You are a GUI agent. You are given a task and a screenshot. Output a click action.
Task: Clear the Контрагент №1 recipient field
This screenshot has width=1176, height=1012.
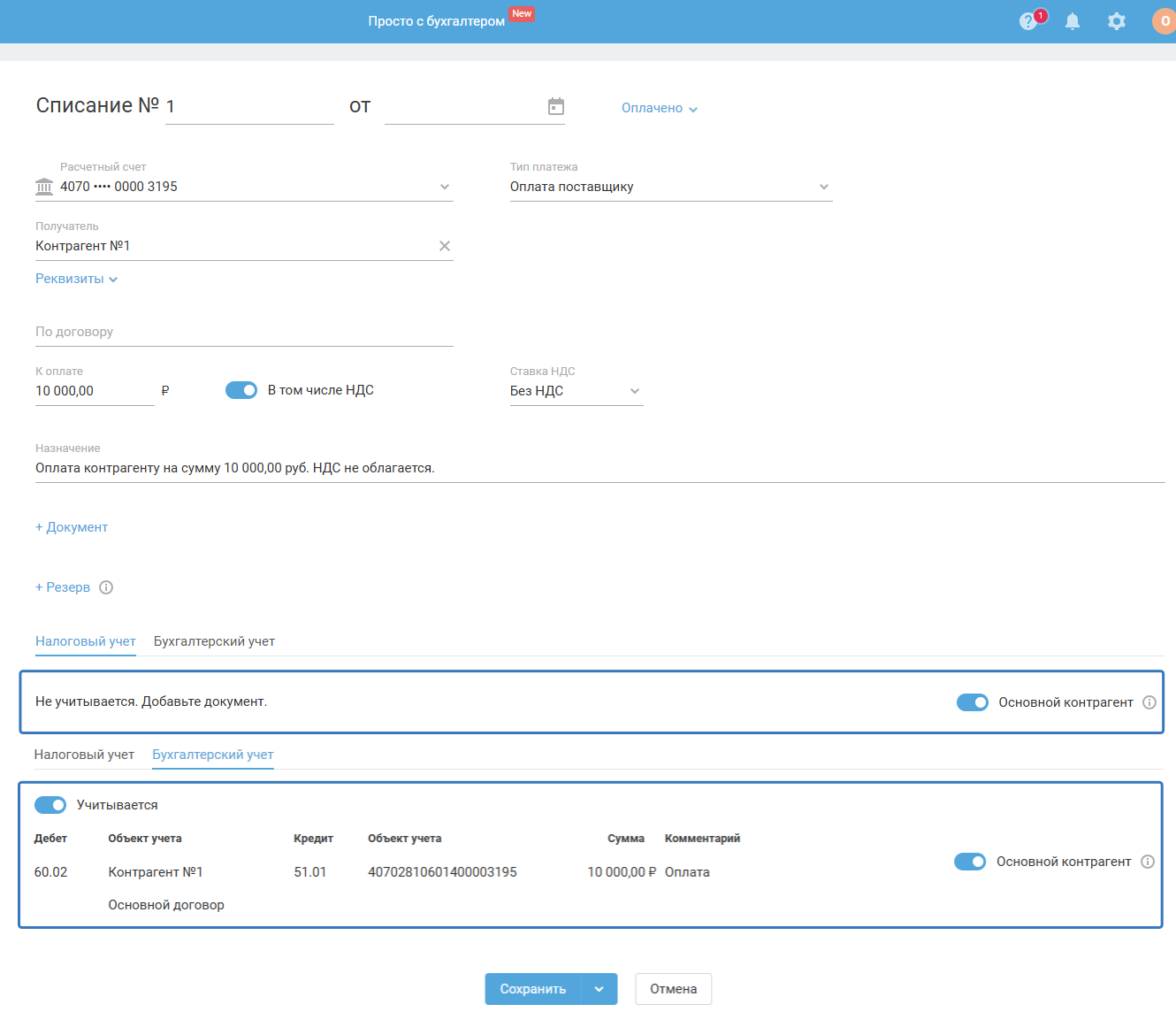(445, 246)
